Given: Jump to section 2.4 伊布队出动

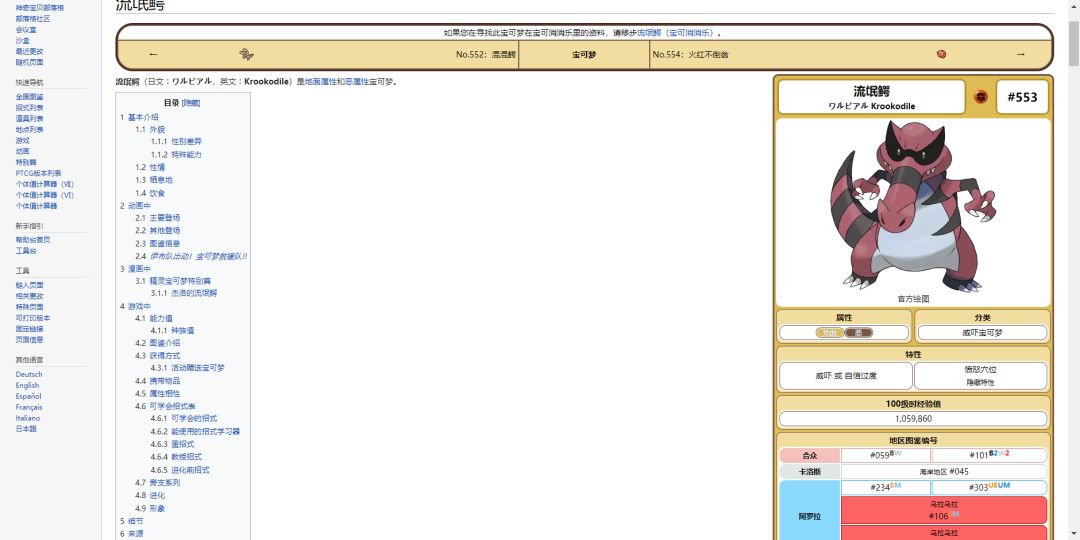Looking at the screenshot, I should (191, 256).
